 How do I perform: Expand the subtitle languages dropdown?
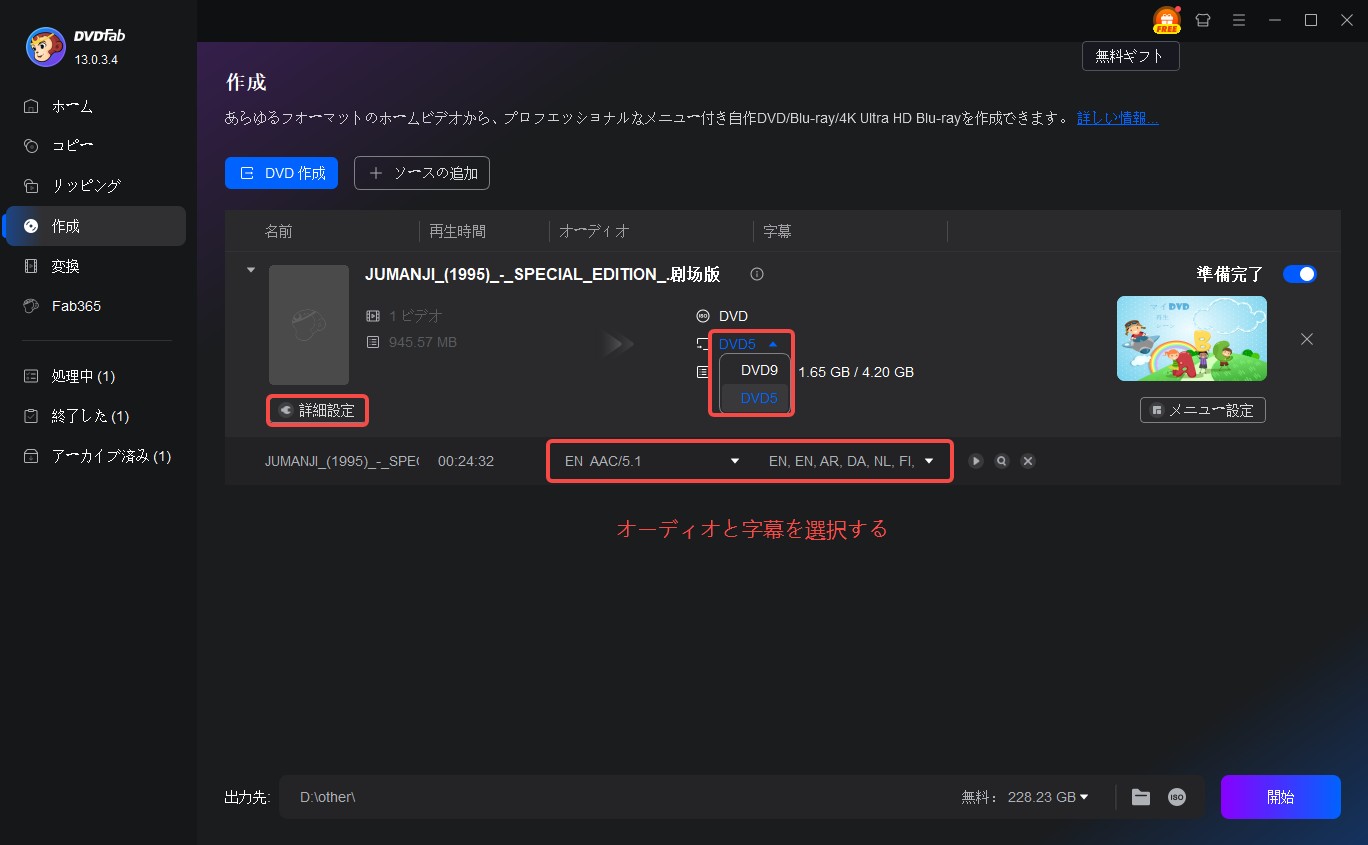pos(851,461)
